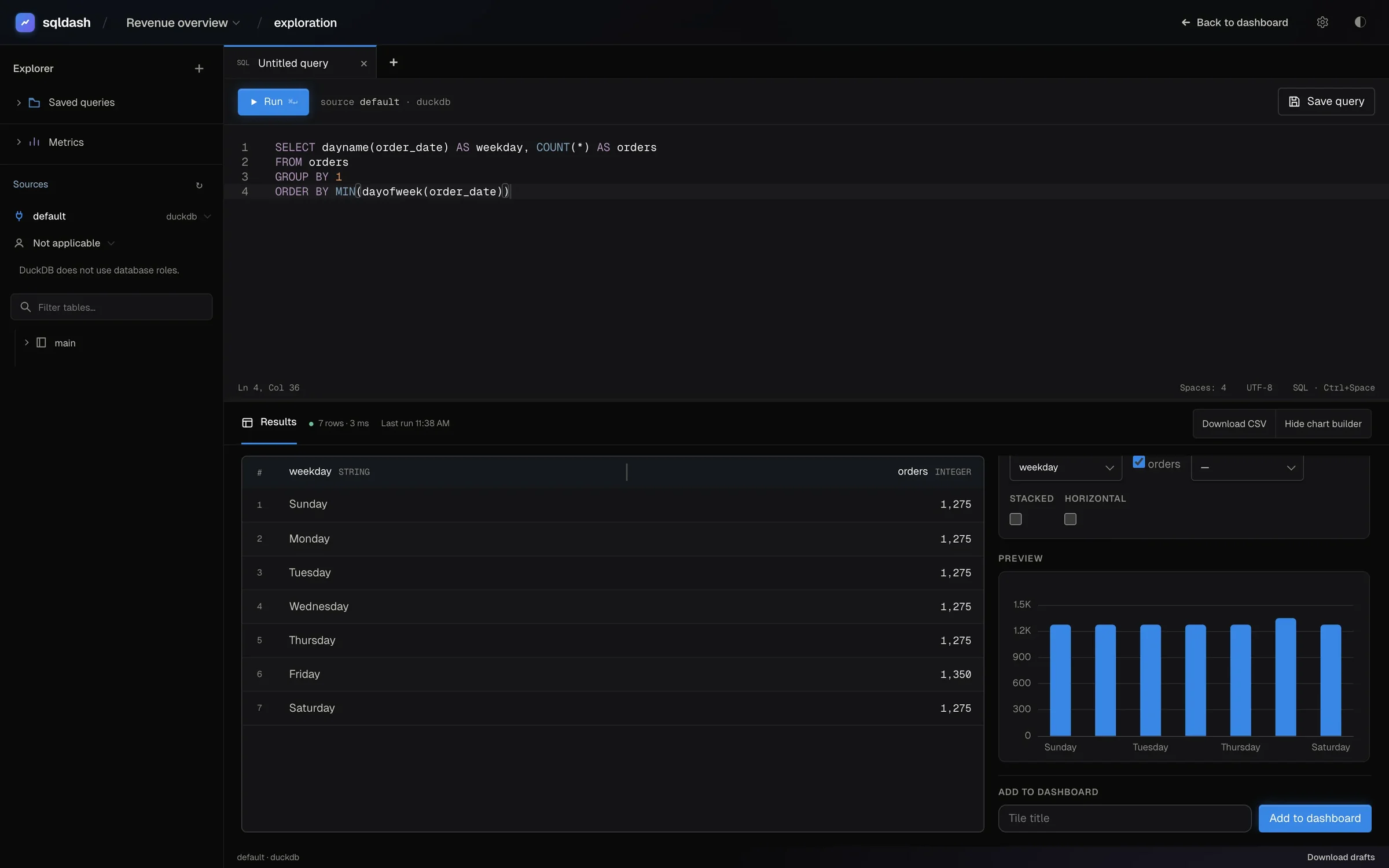Screen dimensions: 1389x868
Task: Run the query
Action: [x=273, y=102]
